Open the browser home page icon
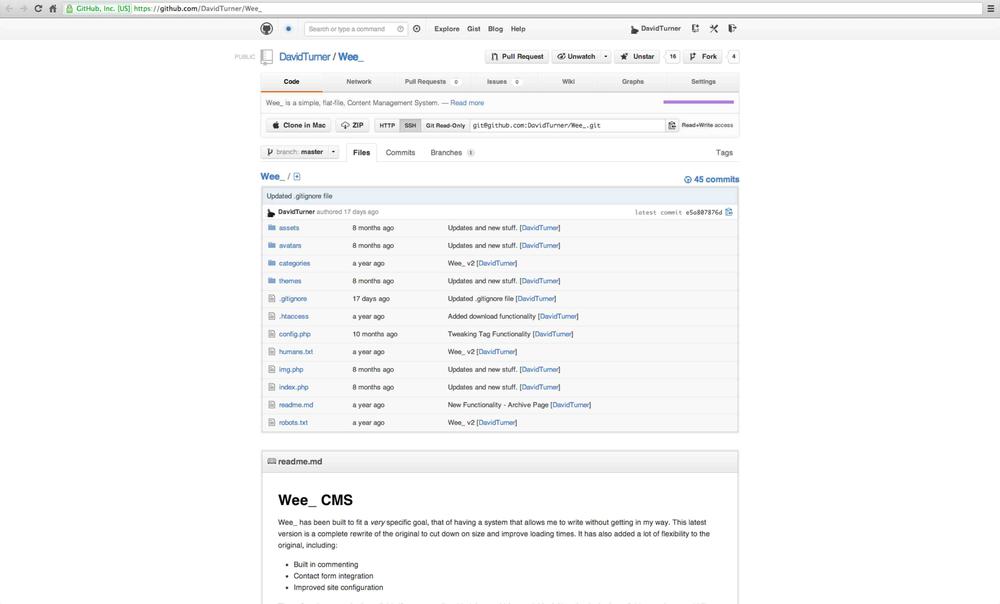1000x604 pixels. click(x=53, y=9)
